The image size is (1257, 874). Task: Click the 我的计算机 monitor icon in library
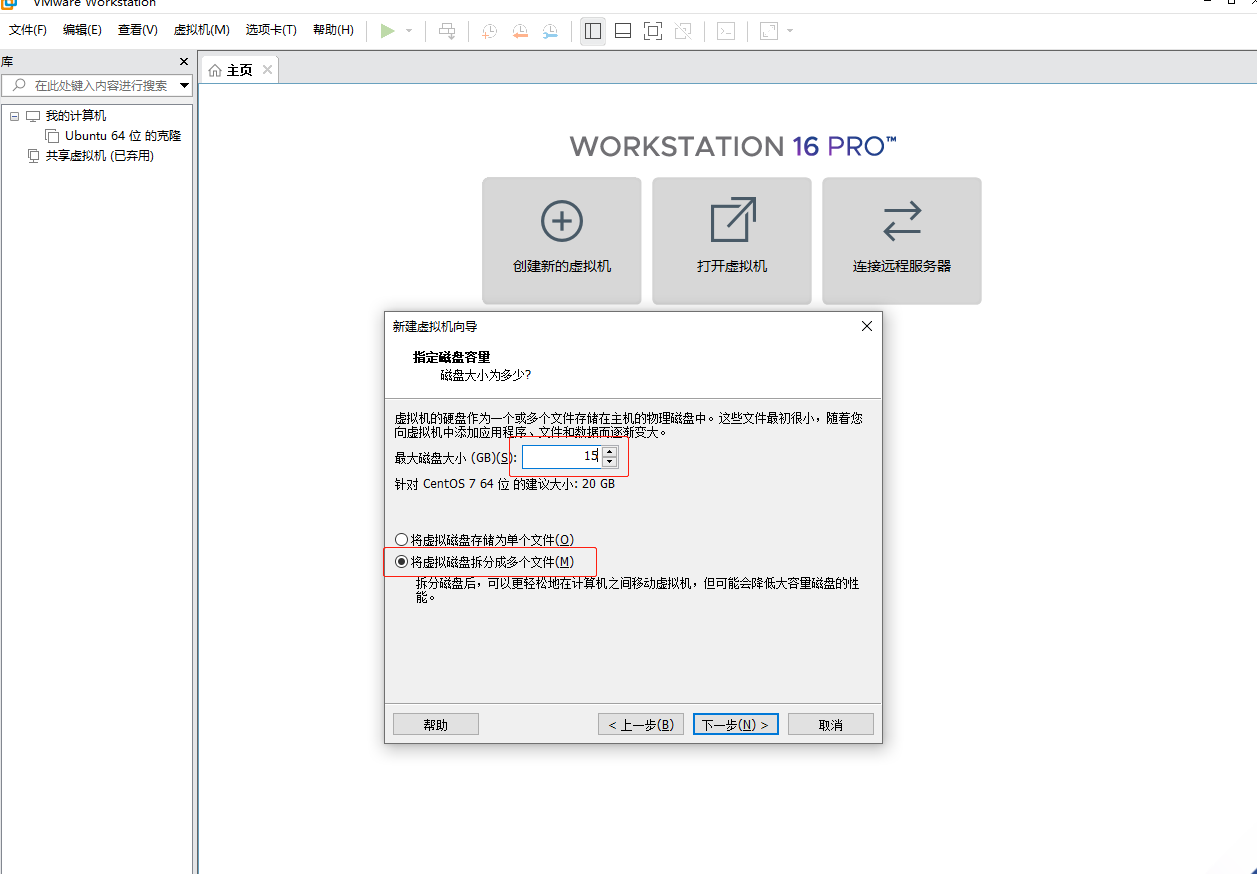[33, 116]
